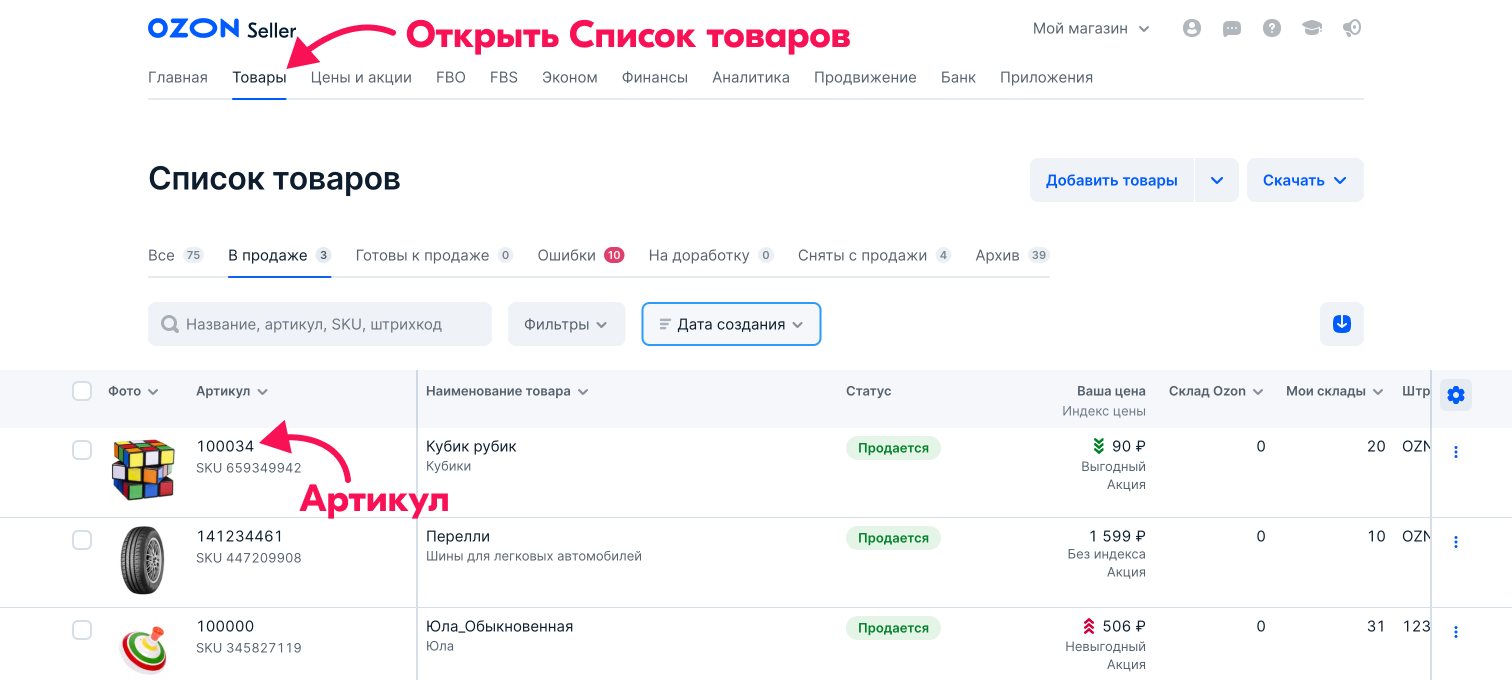The height and width of the screenshot is (680, 1512).
Task: Click the Rubik's cube product photo
Action: (143, 469)
